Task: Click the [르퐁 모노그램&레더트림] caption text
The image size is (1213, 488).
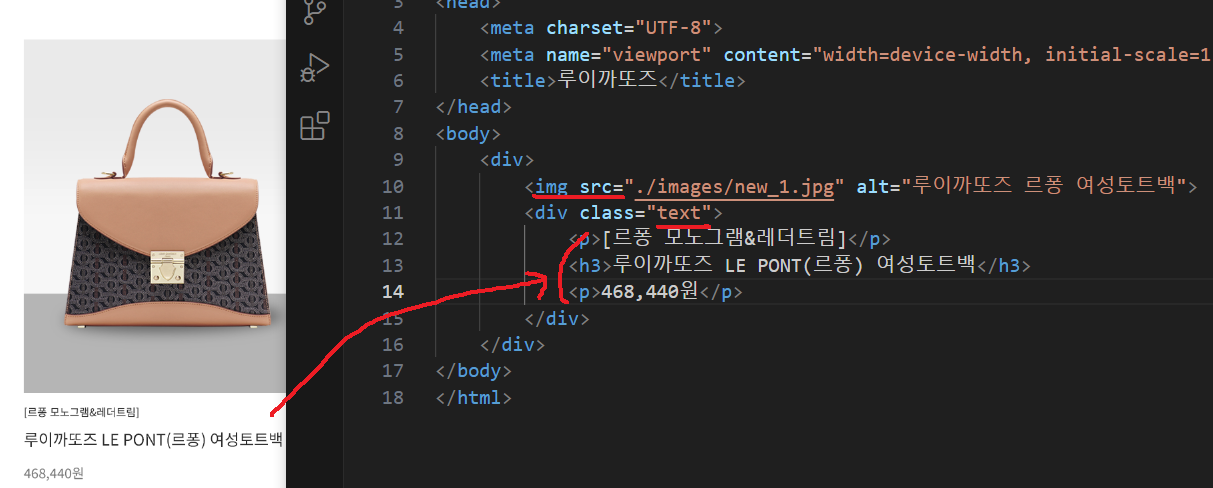Action: click(x=82, y=411)
